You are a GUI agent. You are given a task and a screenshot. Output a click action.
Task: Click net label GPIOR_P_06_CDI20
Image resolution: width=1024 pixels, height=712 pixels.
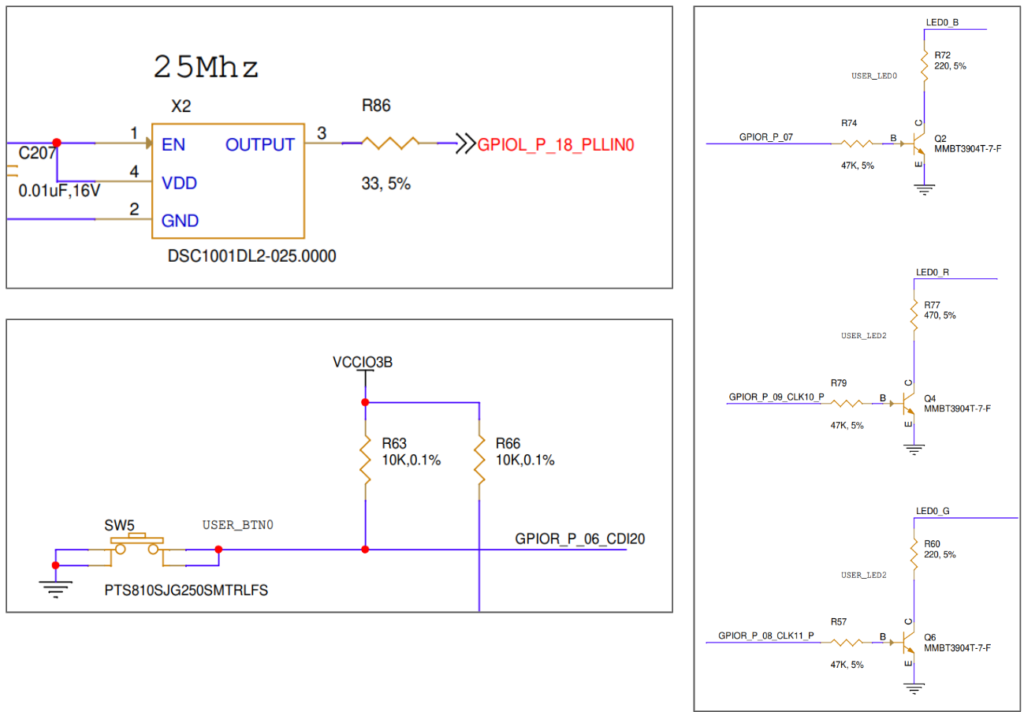[580, 539]
